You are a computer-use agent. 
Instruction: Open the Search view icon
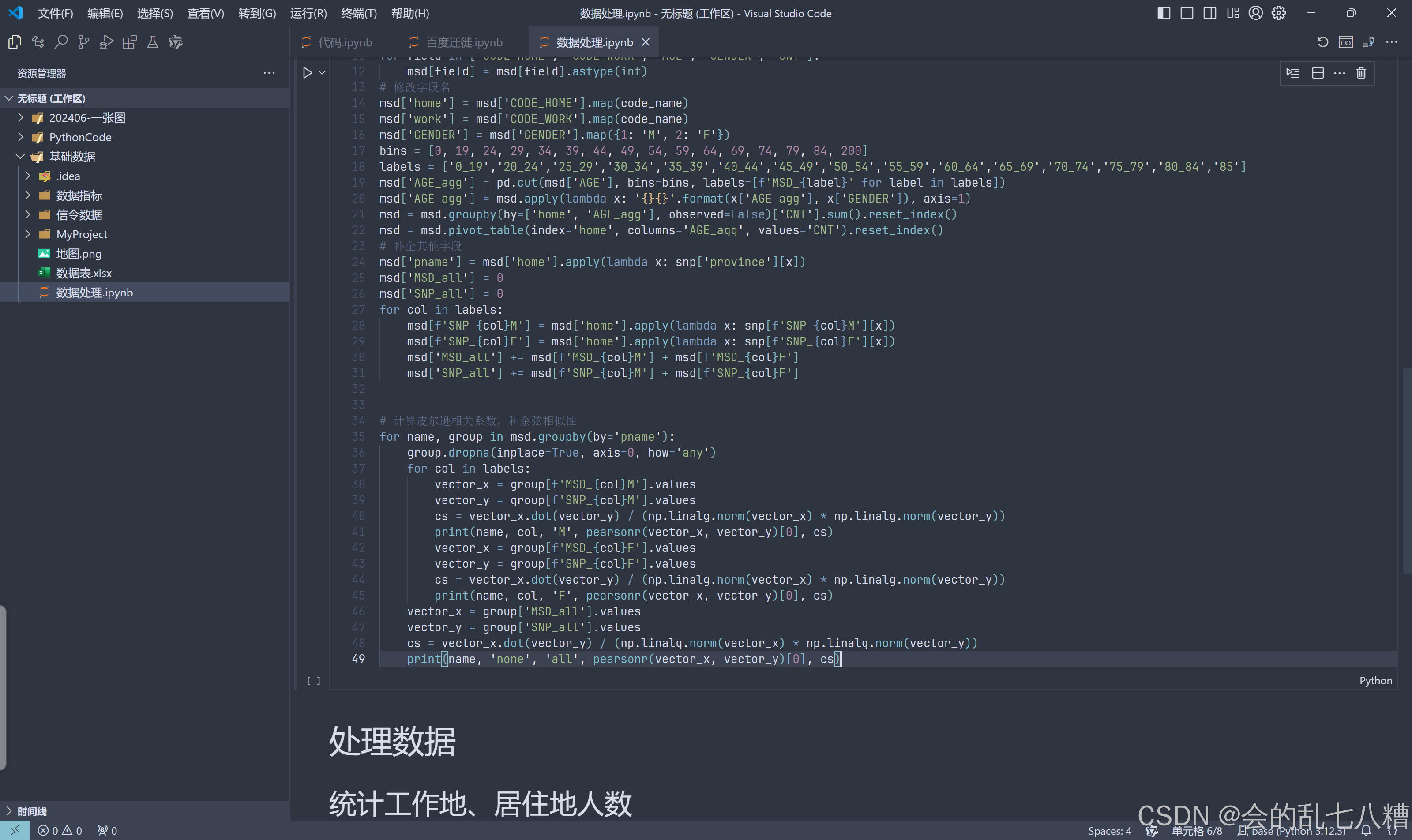[60, 42]
